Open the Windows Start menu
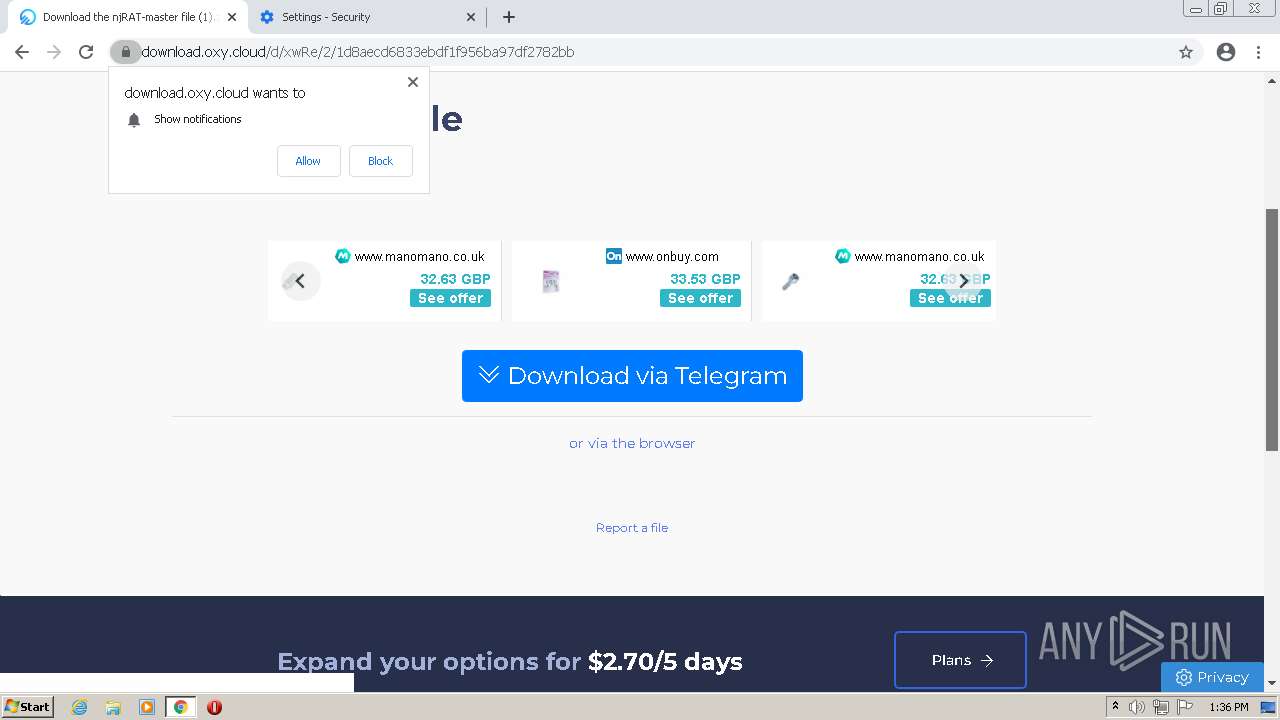This screenshot has height=720, width=1280. (x=27, y=707)
